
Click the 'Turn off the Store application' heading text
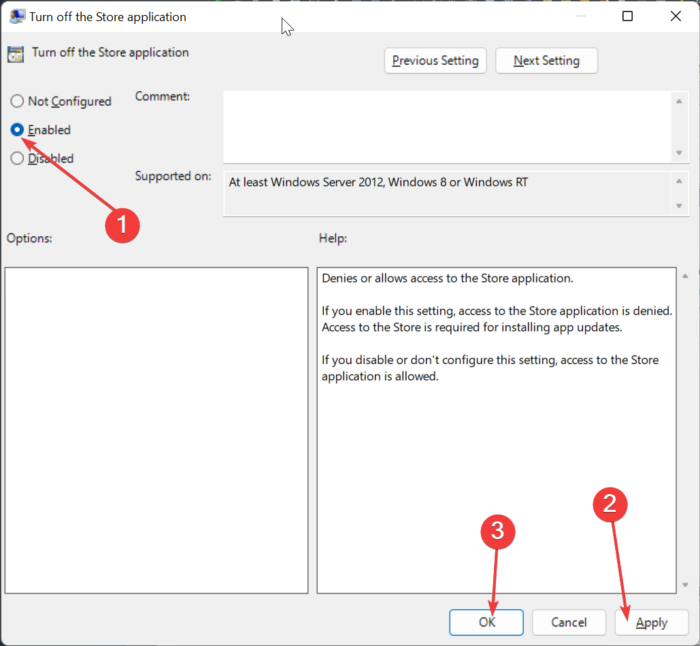[x=110, y=52]
